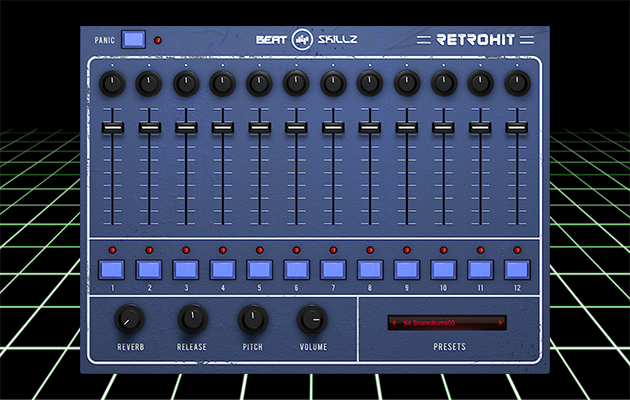Click the channel 3 fader handle
630x400 pixels.
185,127
